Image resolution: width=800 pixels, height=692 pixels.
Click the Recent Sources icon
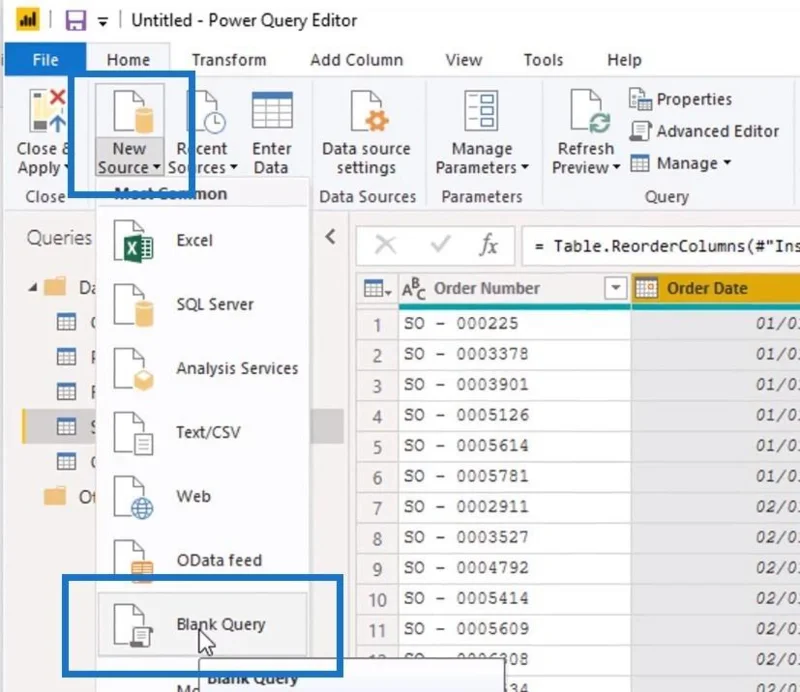(207, 111)
